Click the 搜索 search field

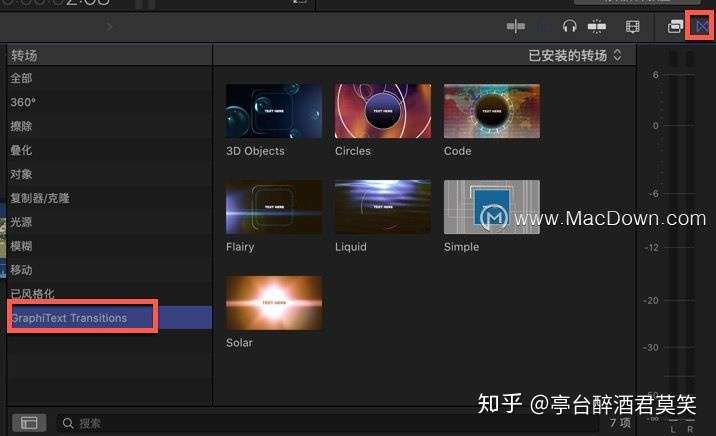click(x=326, y=423)
